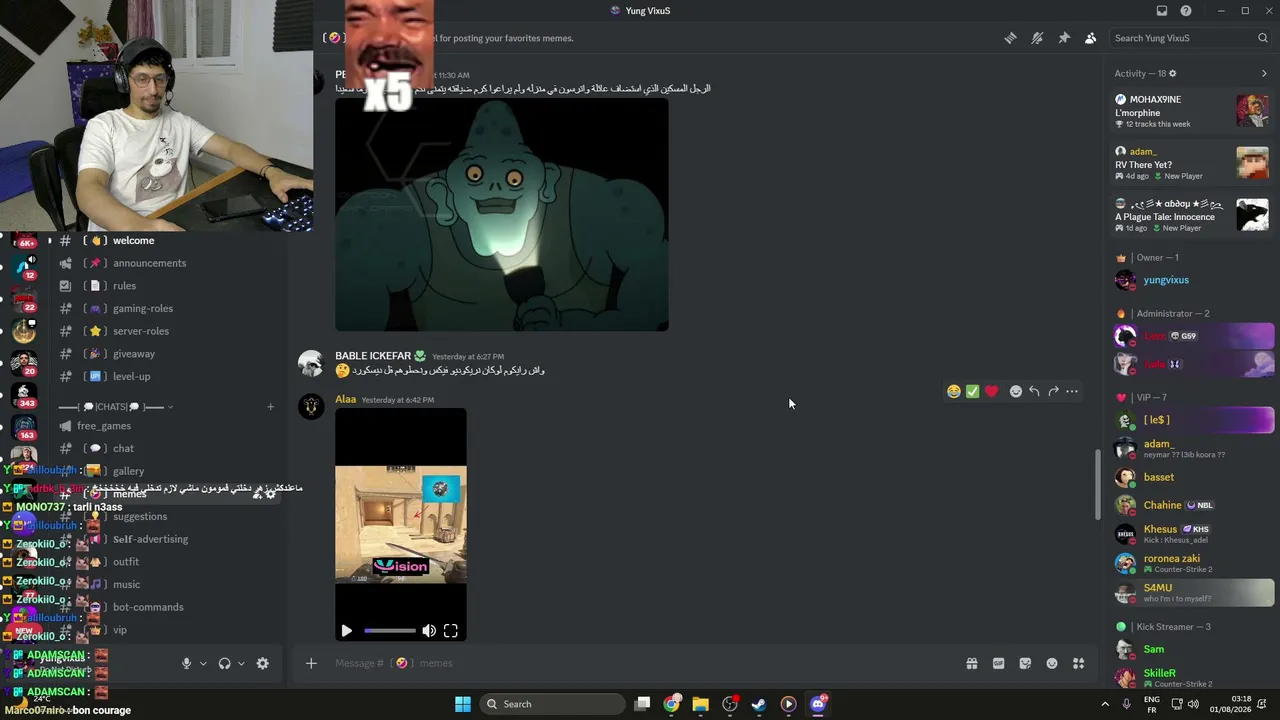
Task: Expand the Activity panel chevron
Action: point(1264,73)
